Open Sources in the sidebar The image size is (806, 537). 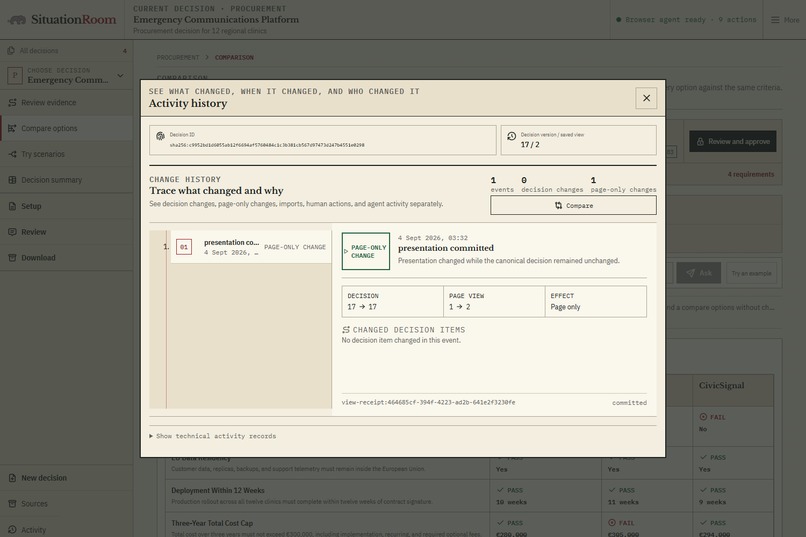pyautogui.click(x=66, y=504)
